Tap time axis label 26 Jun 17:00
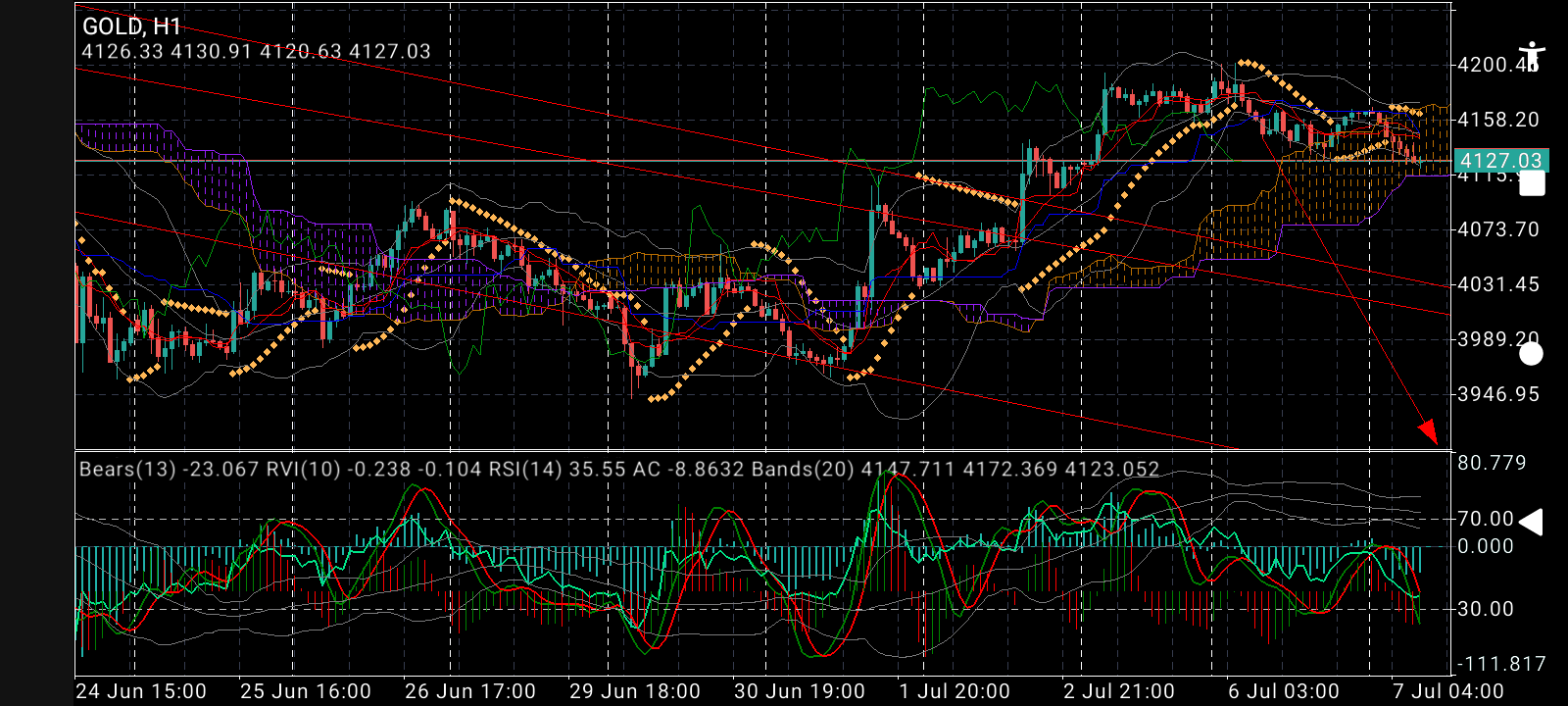 (x=470, y=691)
